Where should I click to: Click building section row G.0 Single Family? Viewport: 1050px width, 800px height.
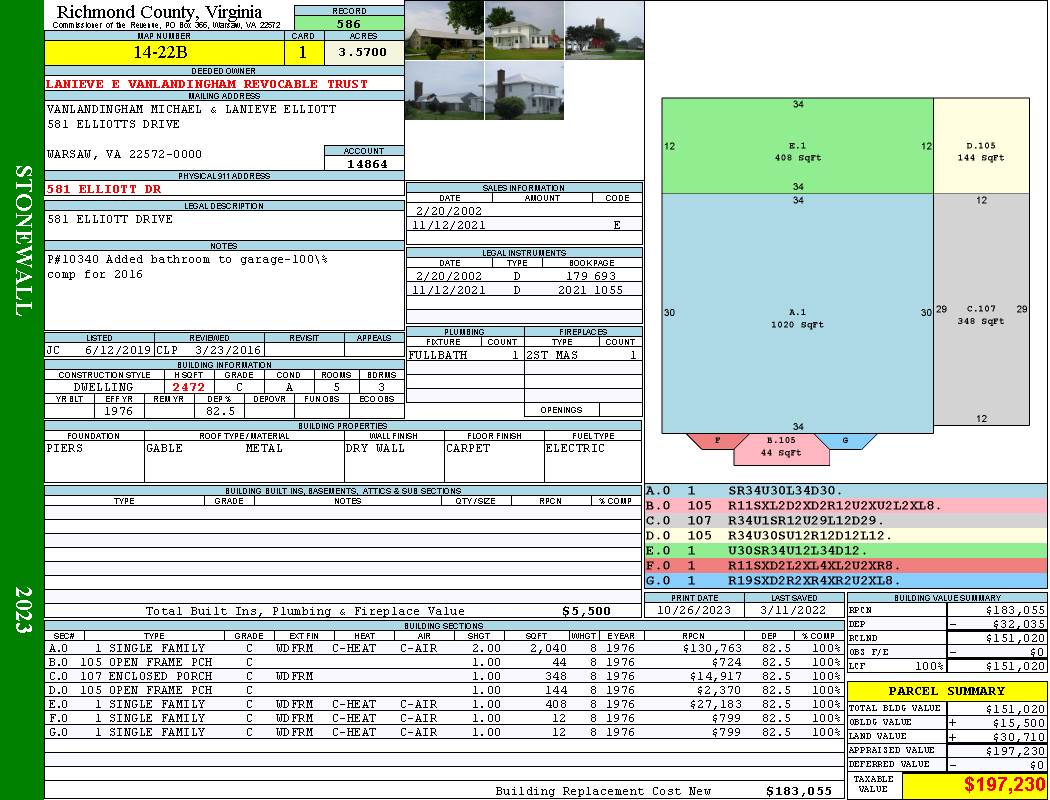(x=445, y=732)
